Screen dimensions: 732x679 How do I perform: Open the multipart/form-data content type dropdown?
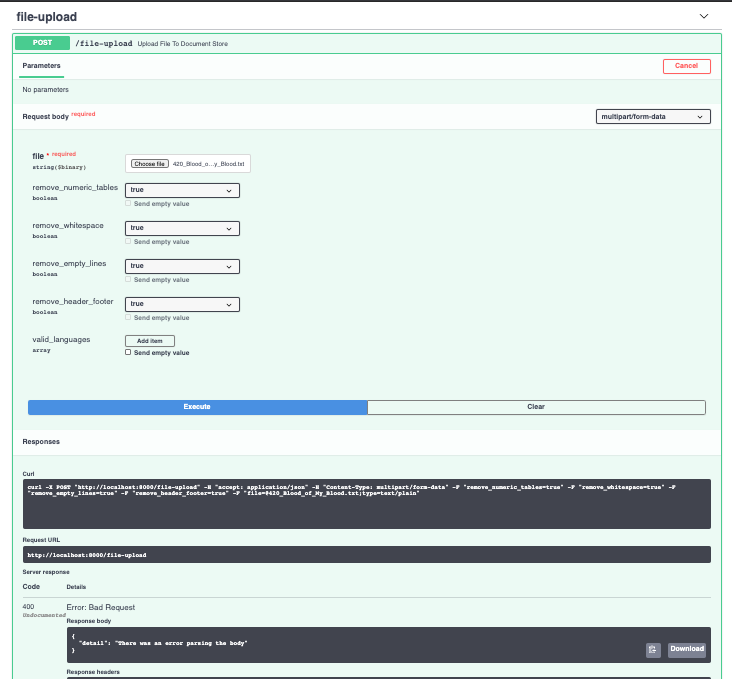[x=653, y=117]
